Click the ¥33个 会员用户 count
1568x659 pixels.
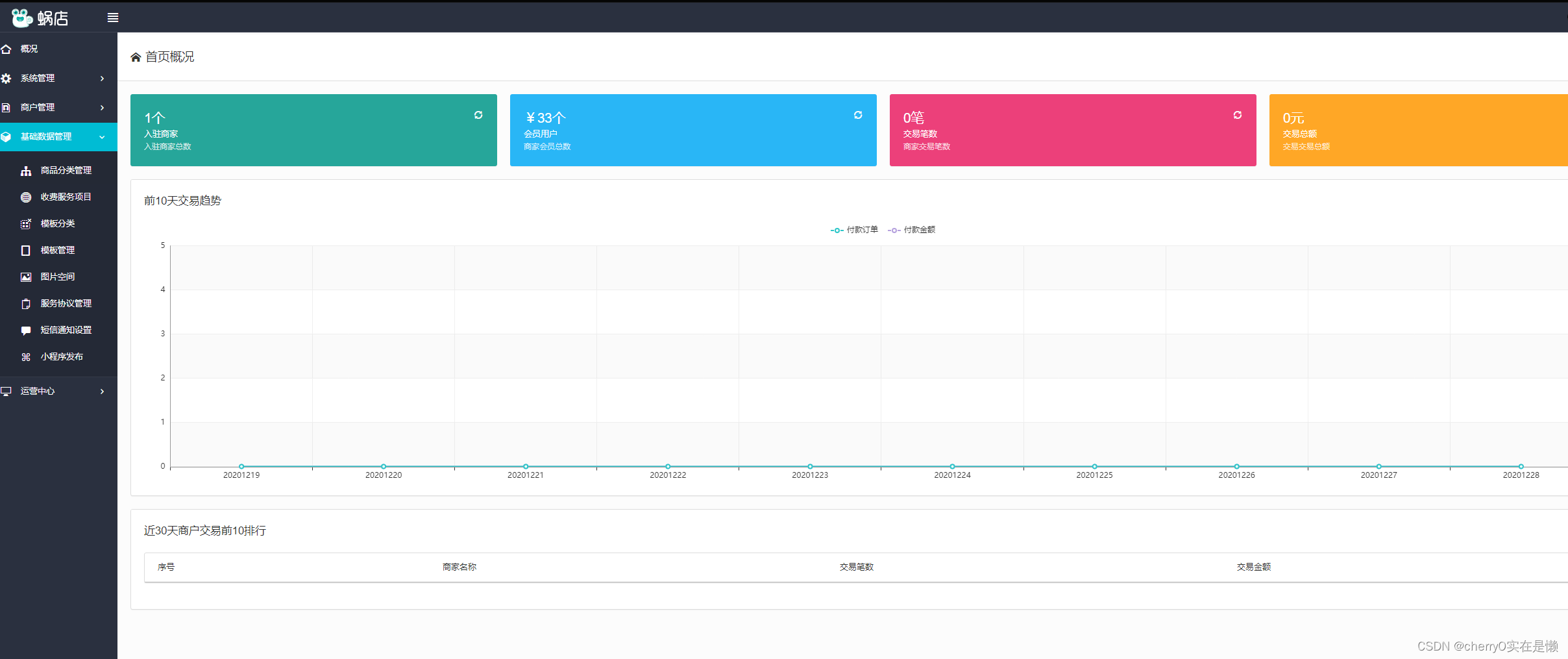pyautogui.click(x=545, y=118)
